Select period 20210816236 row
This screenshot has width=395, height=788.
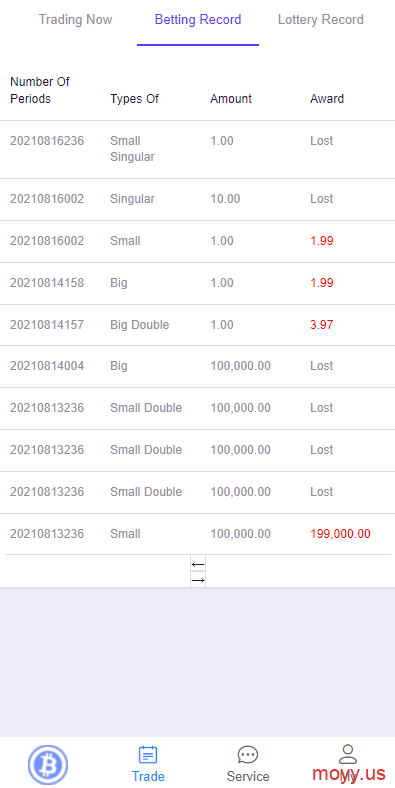click(x=198, y=149)
